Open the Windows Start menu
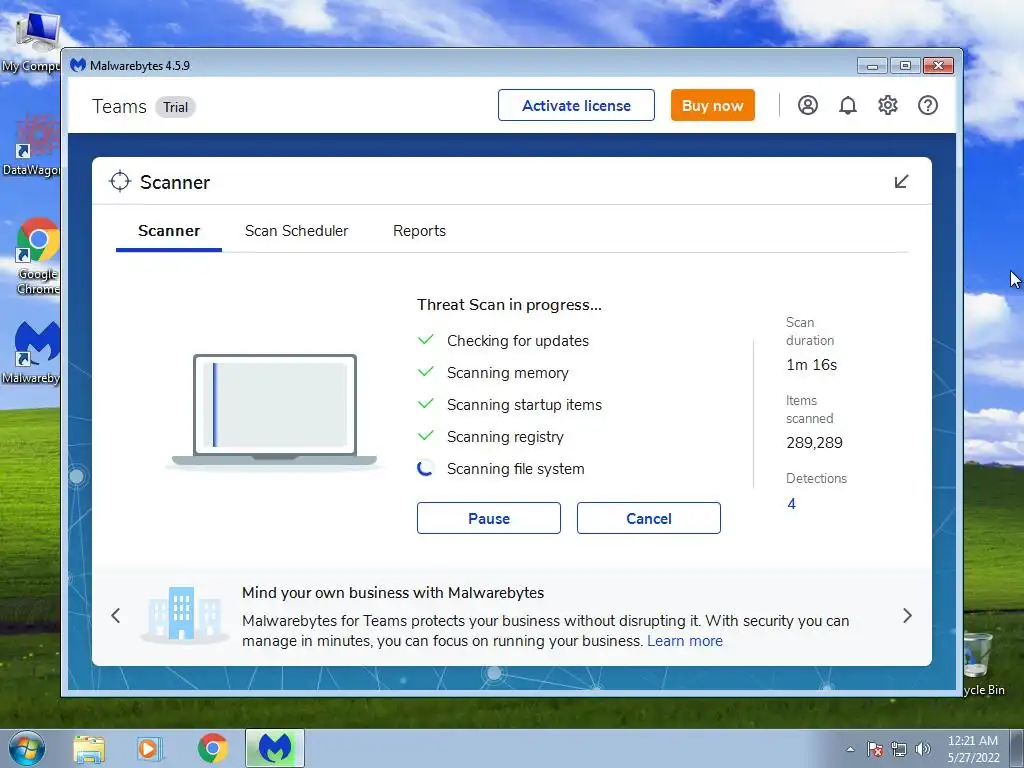The height and width of the screenshot is (768, 1024). pos(27,748)
